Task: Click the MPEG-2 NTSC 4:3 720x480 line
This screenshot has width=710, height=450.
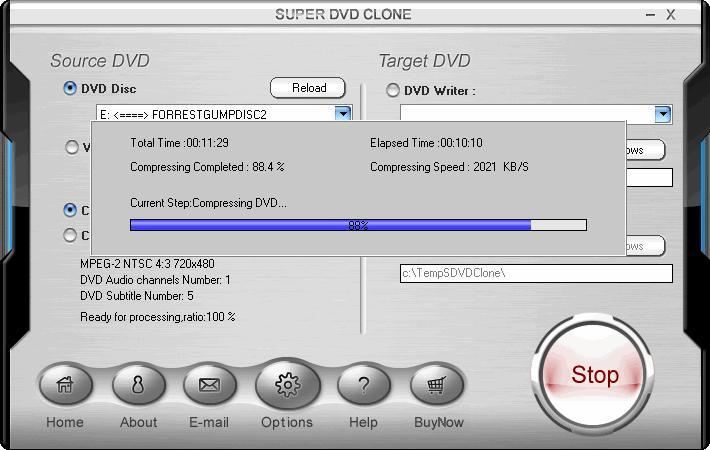Action: tap(147, 263)
